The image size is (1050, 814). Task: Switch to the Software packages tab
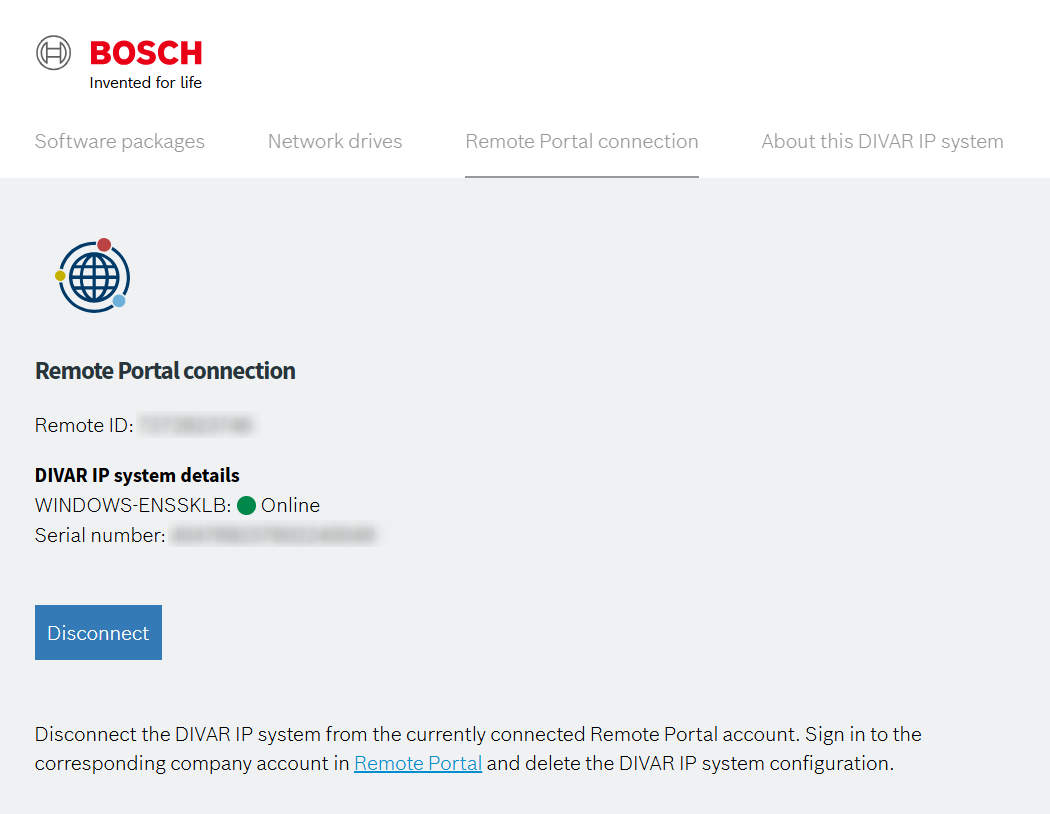119,141
